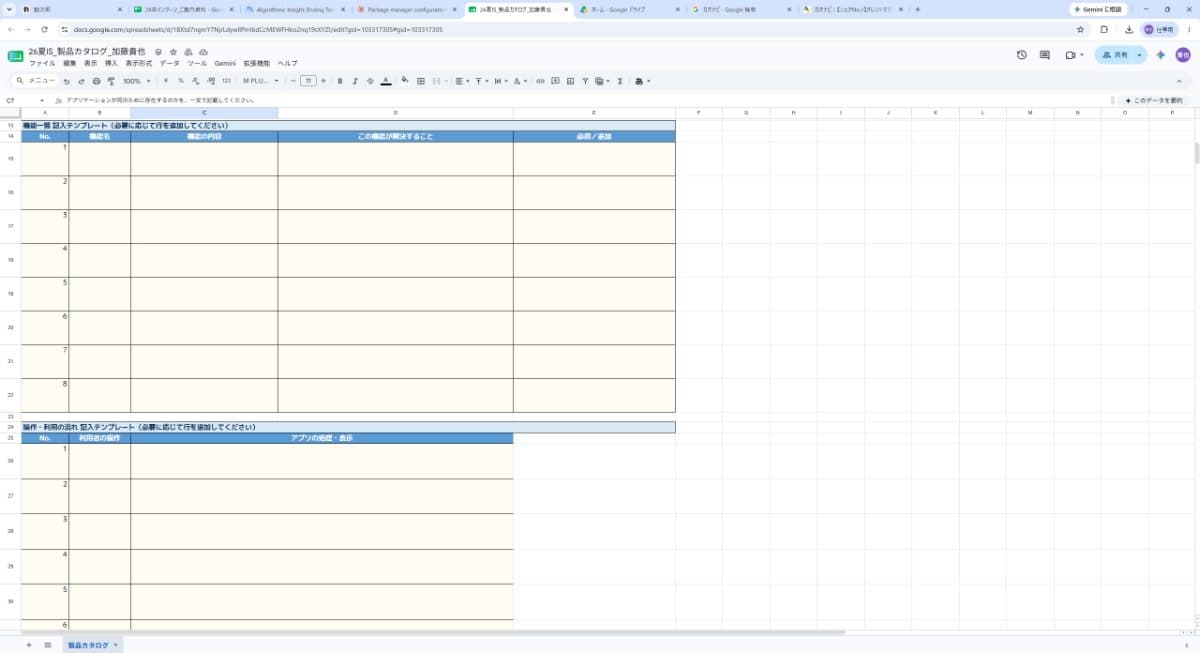Open the text rotation dropdown
Screen dimensions: 1200x653
519,81
